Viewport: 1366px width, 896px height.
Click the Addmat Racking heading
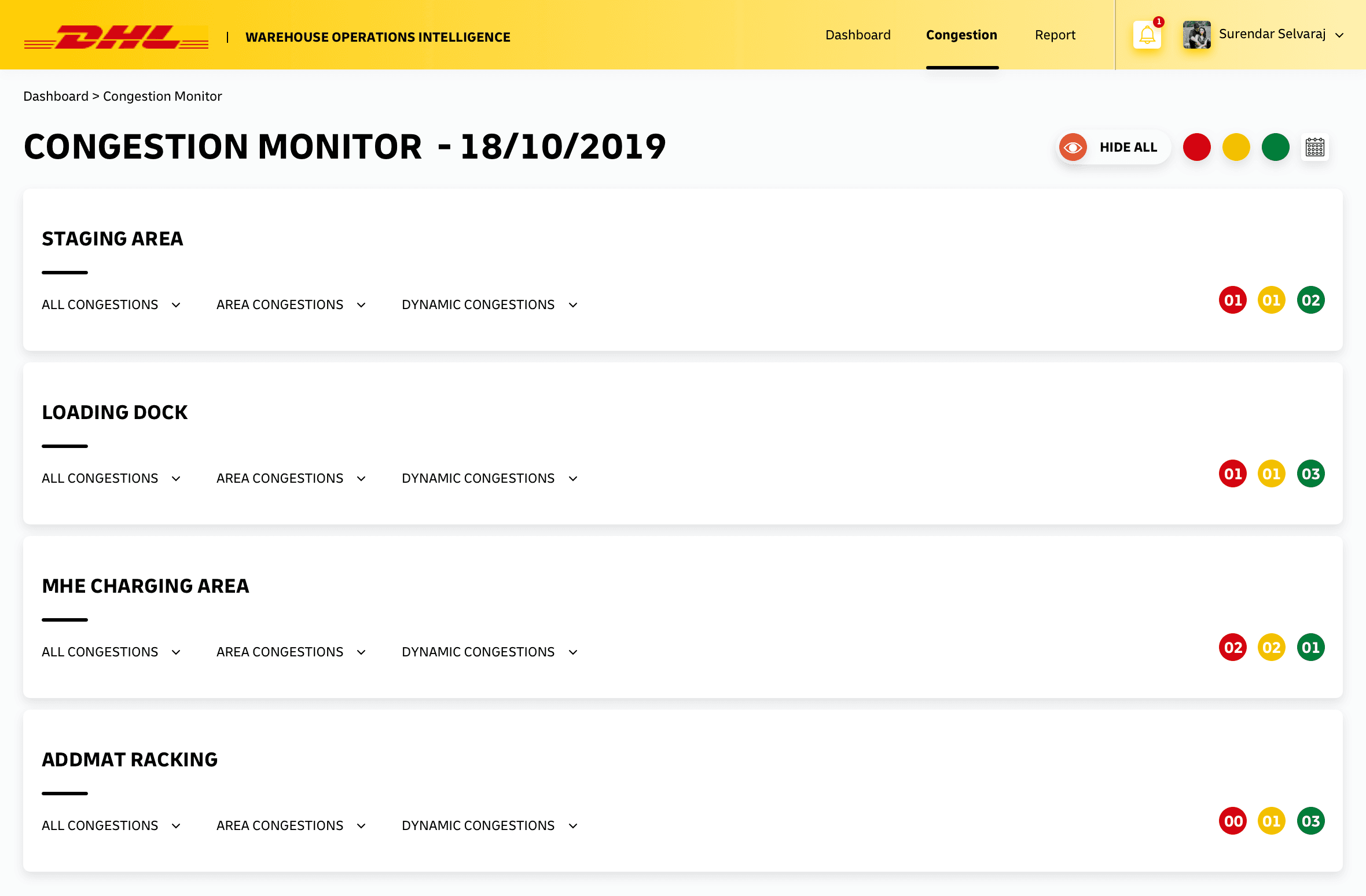130,759
